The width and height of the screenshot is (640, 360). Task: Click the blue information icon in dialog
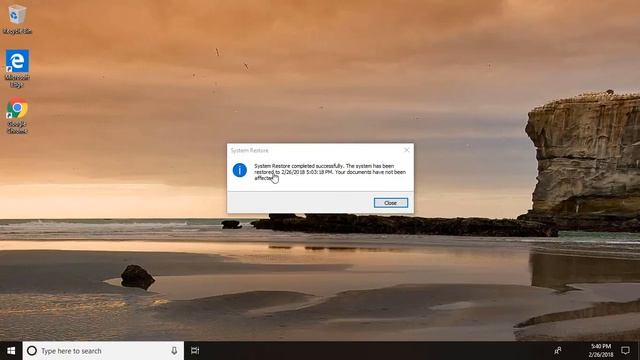click(x=240, y=170)
